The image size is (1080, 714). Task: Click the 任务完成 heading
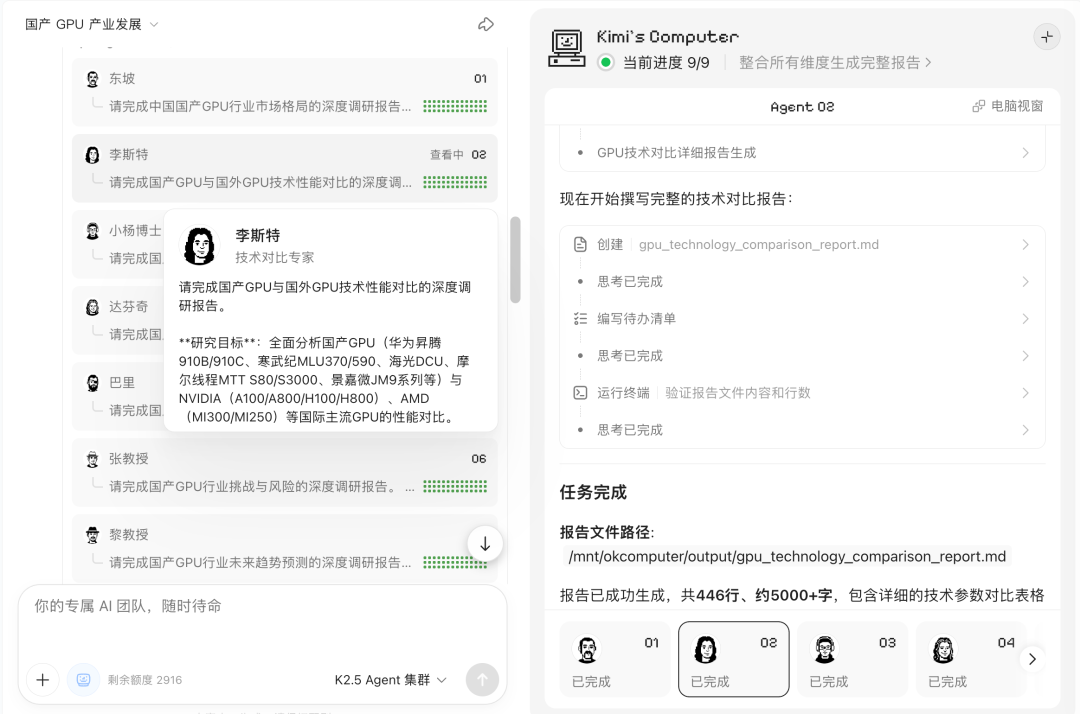point(593,492)
